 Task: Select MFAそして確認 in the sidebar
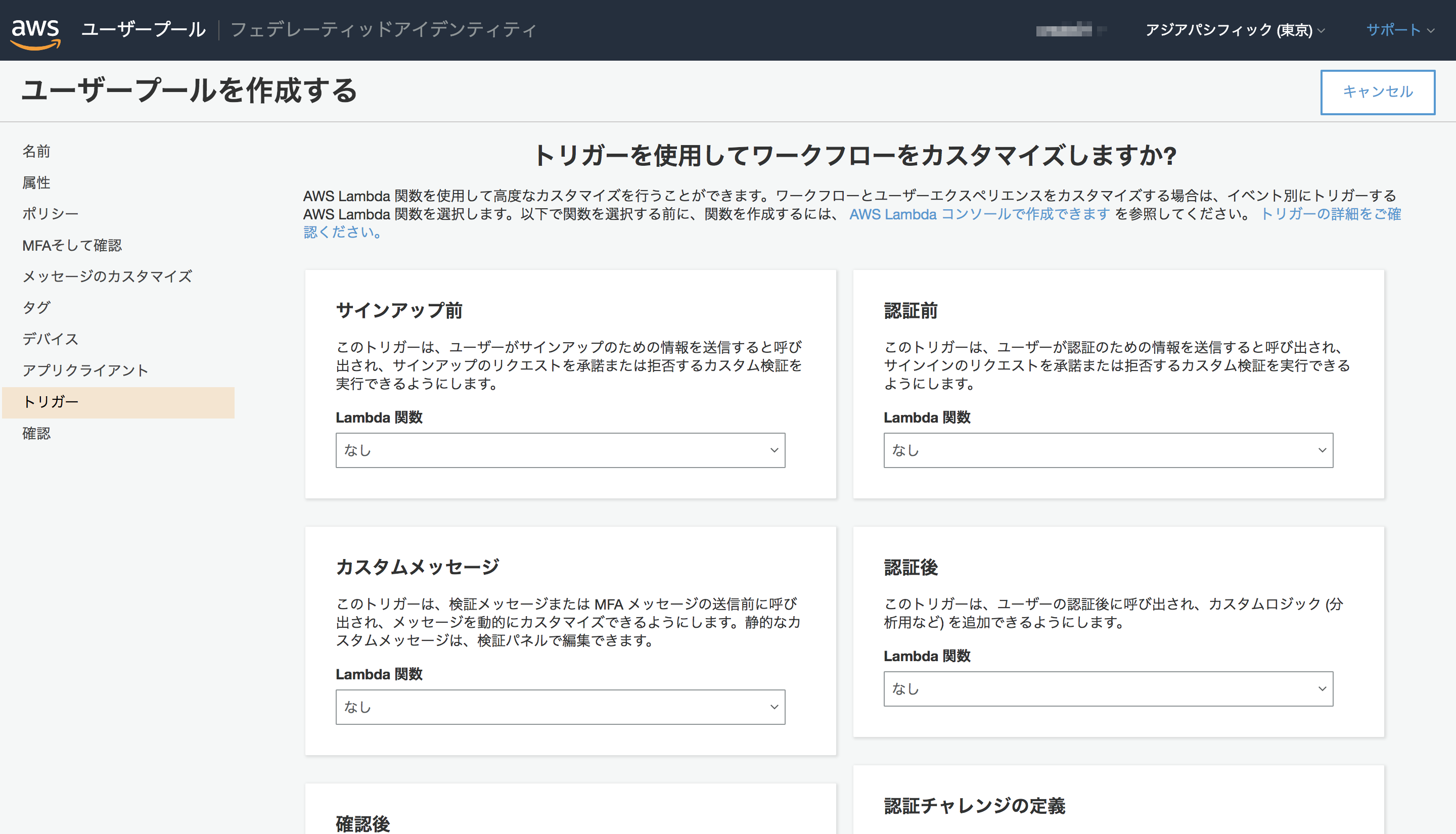pyautogui.click(x=72, y=245)
